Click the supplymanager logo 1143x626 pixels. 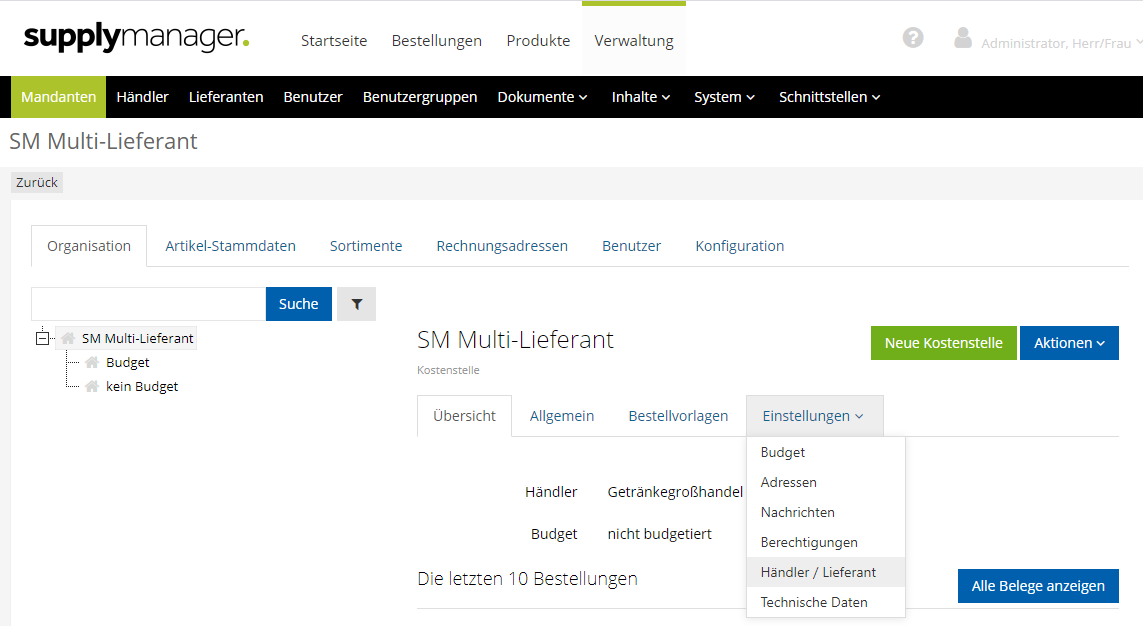[x=137, y=38]
